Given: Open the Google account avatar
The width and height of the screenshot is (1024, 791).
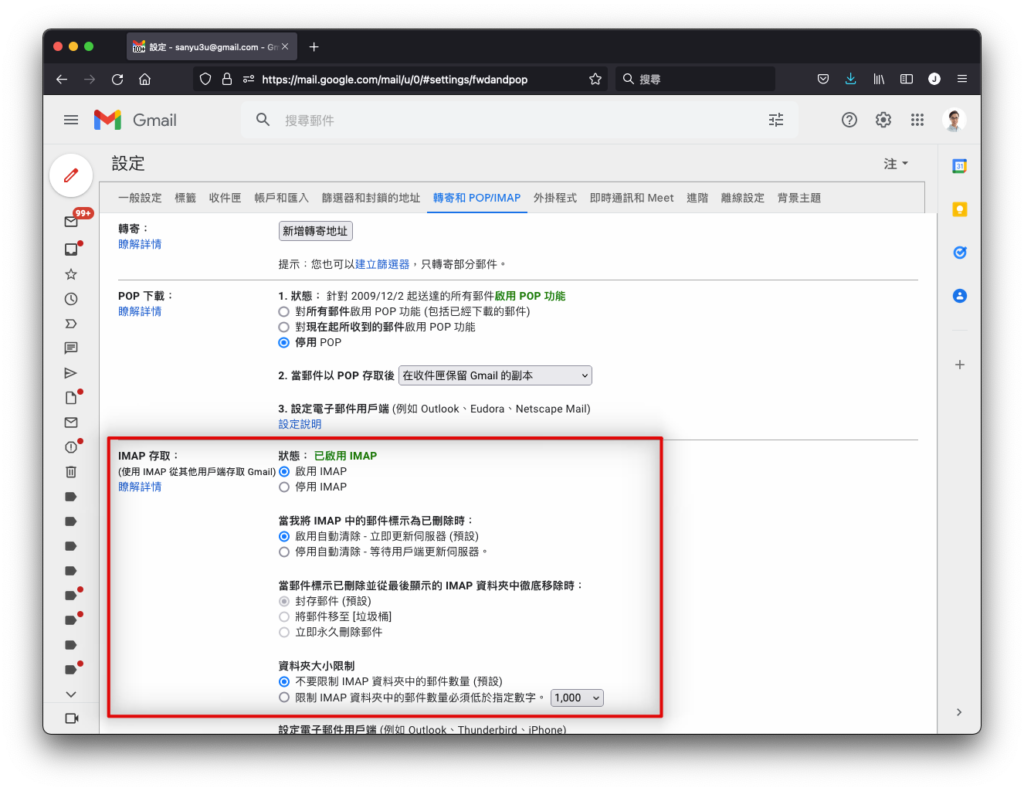Looking at the screenshot, I should click(954, 120).
